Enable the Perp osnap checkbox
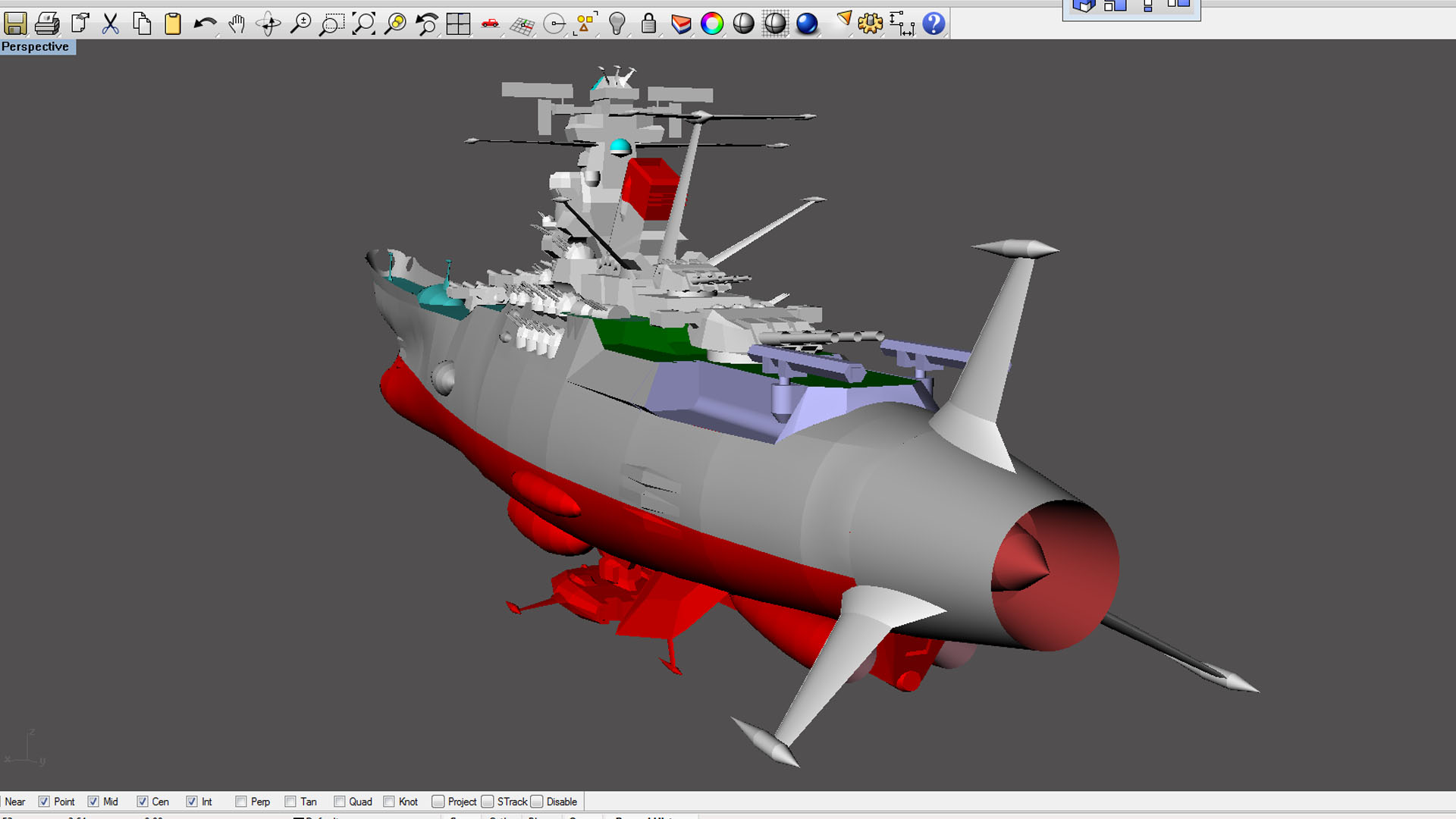Image resolution: width=1456 pixels, height=819 pixels. click(241, 802)
